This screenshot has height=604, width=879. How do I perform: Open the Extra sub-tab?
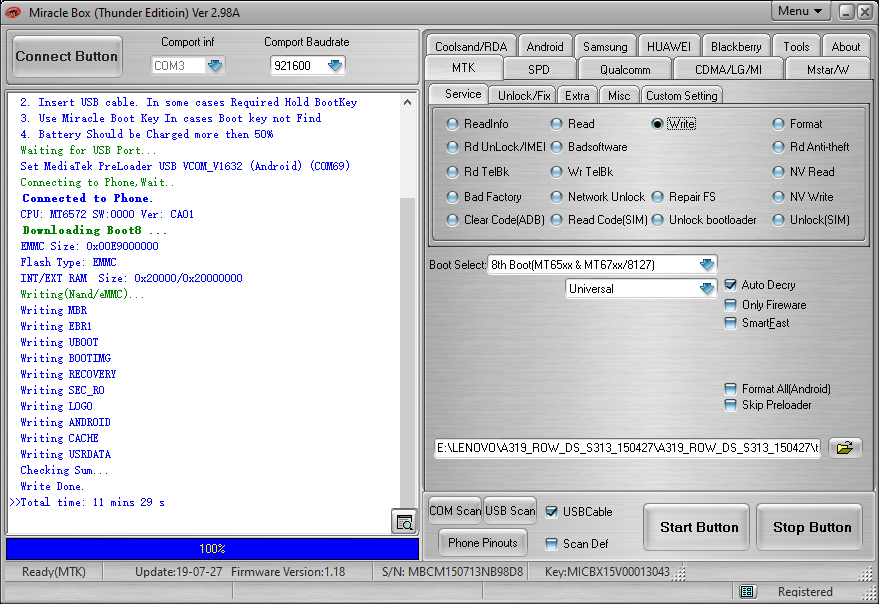tap(577, 96)
